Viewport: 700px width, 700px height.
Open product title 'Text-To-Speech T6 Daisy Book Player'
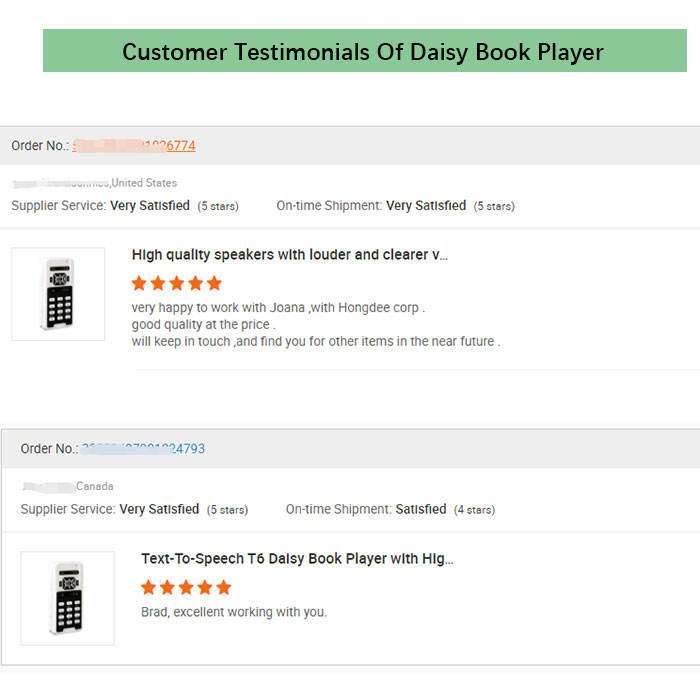pos(297,558)
